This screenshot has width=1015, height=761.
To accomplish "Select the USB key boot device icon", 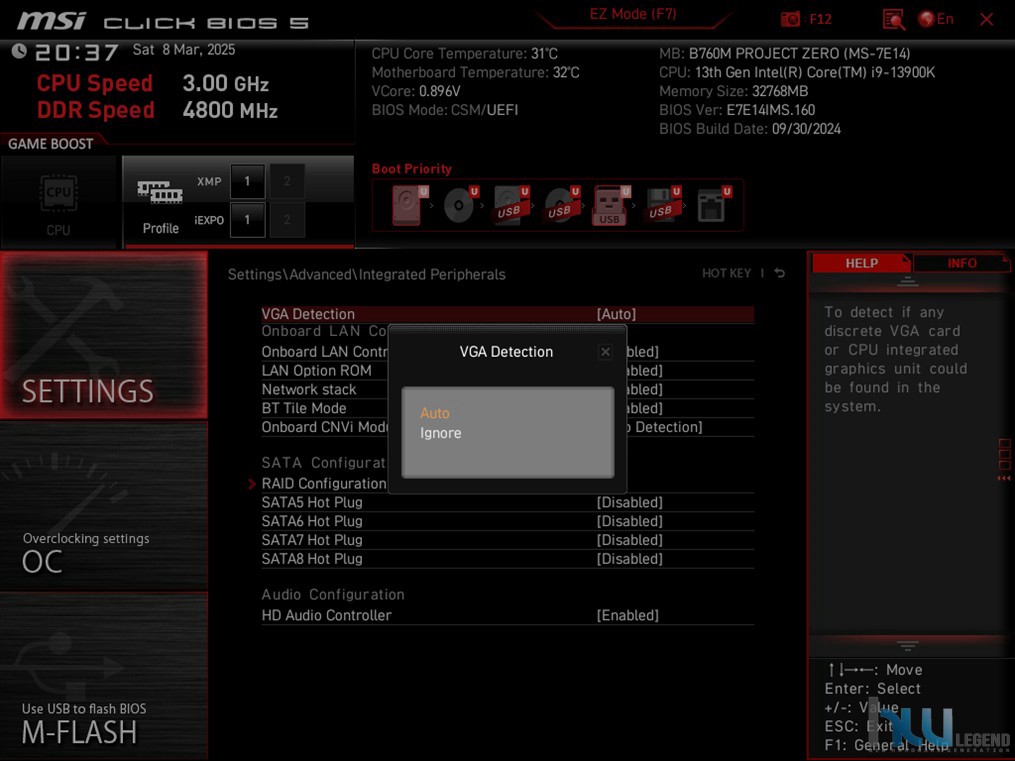I will coord(610,205).
